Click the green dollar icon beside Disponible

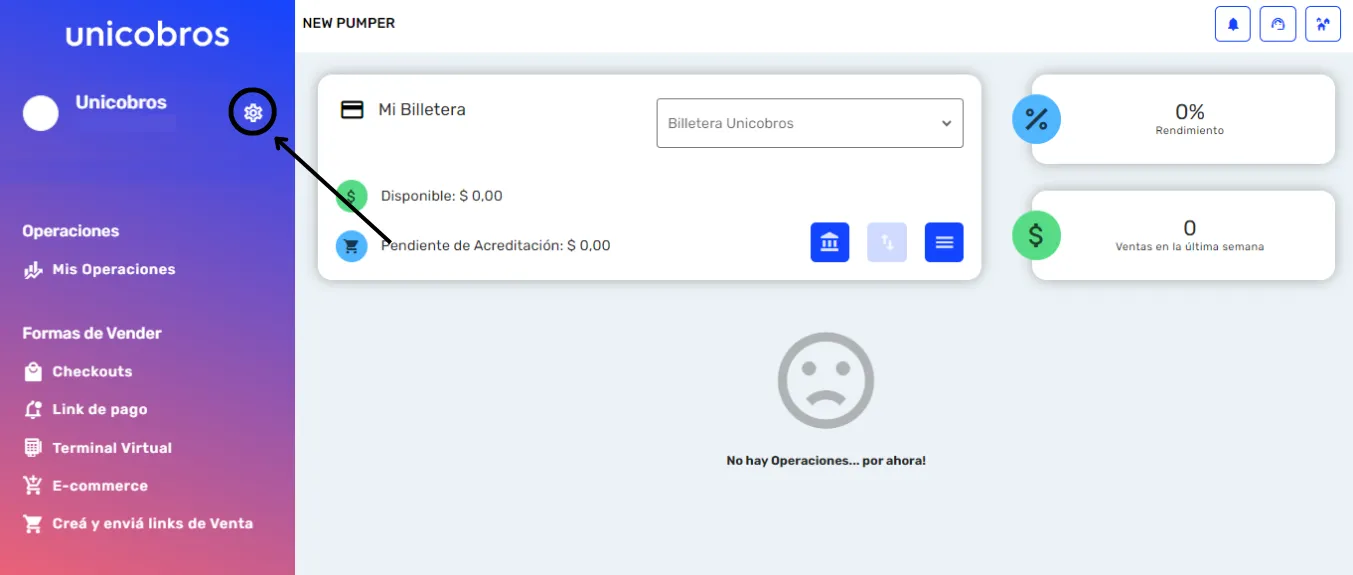click(x=351, y=196)
